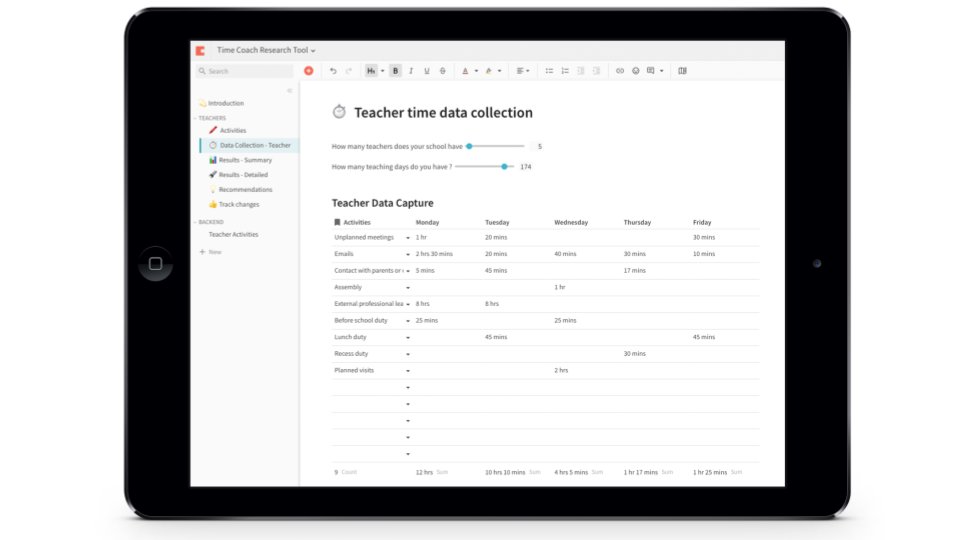Collapse the BACKEND section

tap(195, 222)
